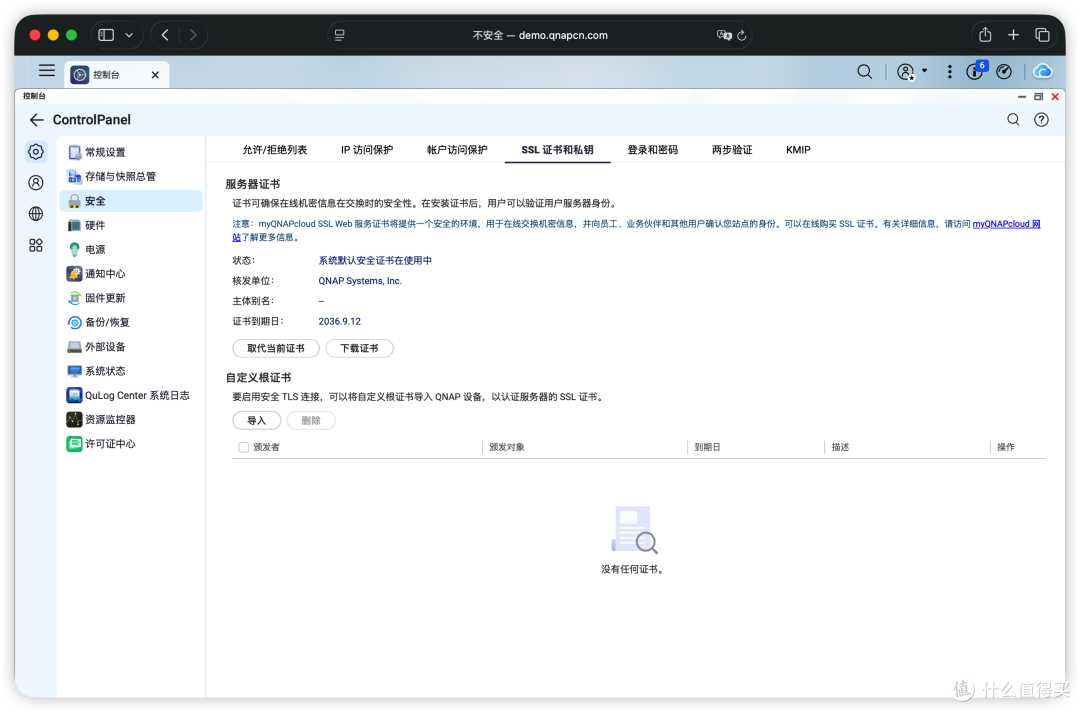Screen dimensions: 1080x712
Task: Click status text 系统默认安全证书在使用中
Action: [375, 260]
